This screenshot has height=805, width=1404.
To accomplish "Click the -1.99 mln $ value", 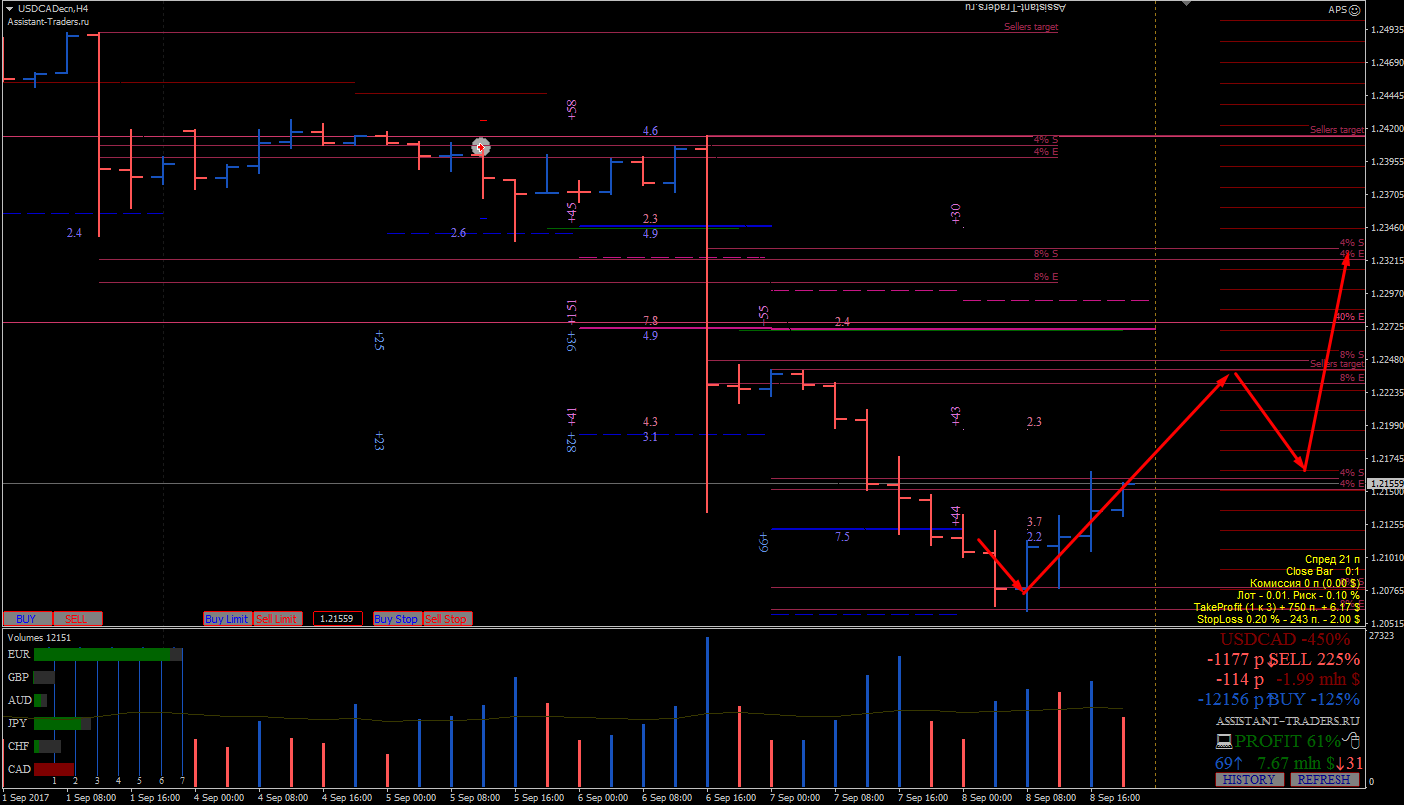I will point(1318,679).
